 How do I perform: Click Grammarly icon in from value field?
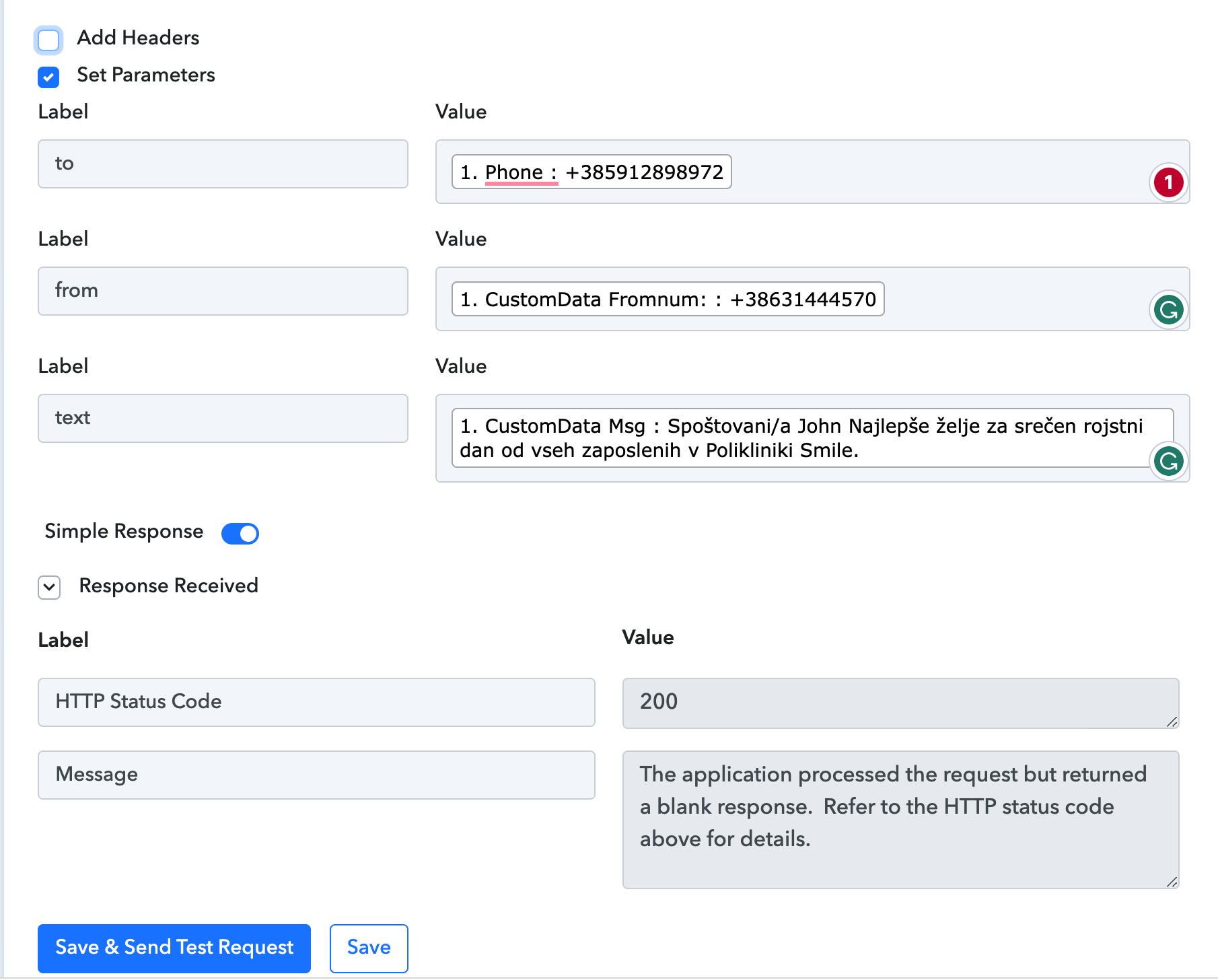(x=1168, y=310)
